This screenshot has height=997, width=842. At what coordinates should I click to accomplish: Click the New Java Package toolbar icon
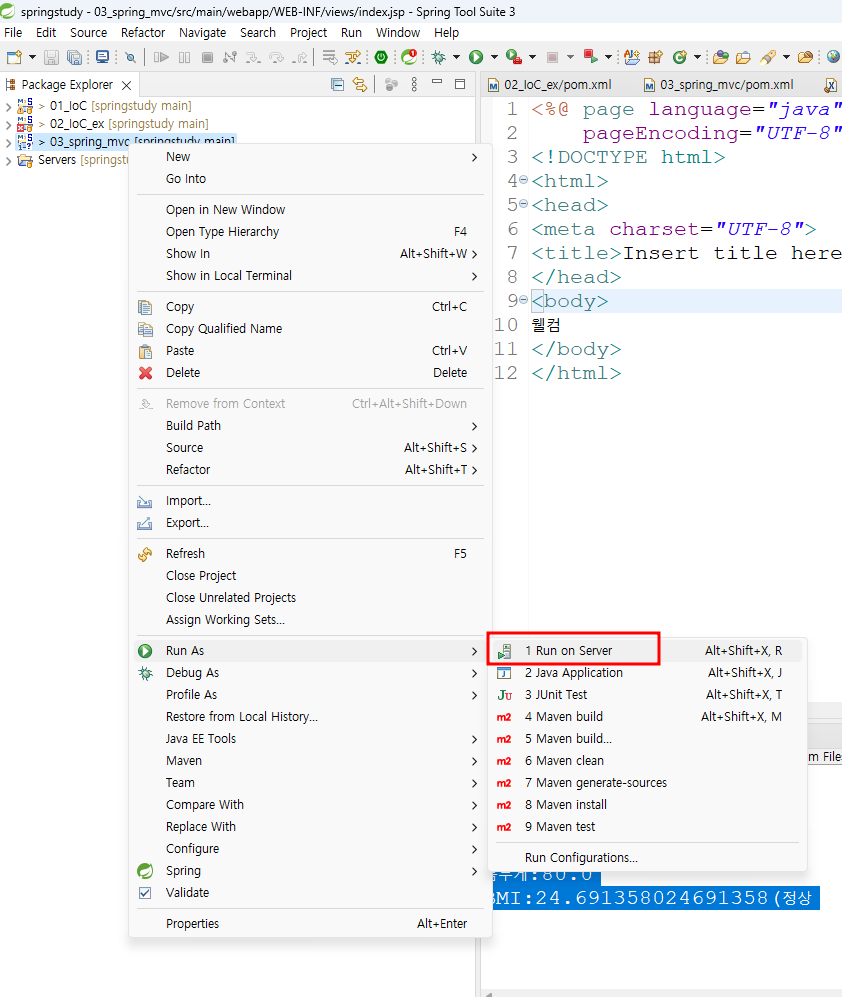coord(656,57)
